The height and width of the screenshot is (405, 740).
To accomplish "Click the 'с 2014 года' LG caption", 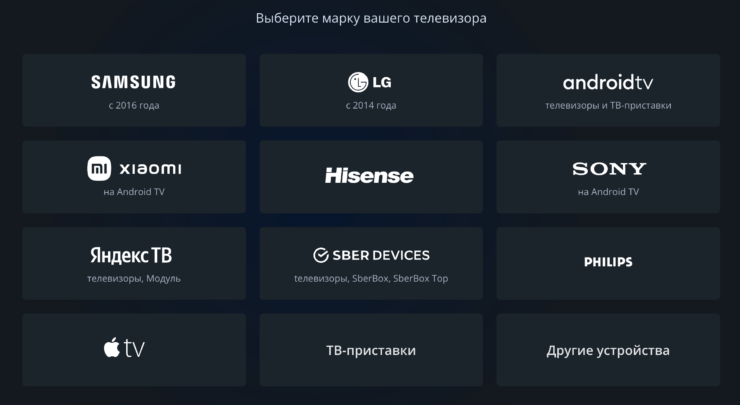I will 371,105.
